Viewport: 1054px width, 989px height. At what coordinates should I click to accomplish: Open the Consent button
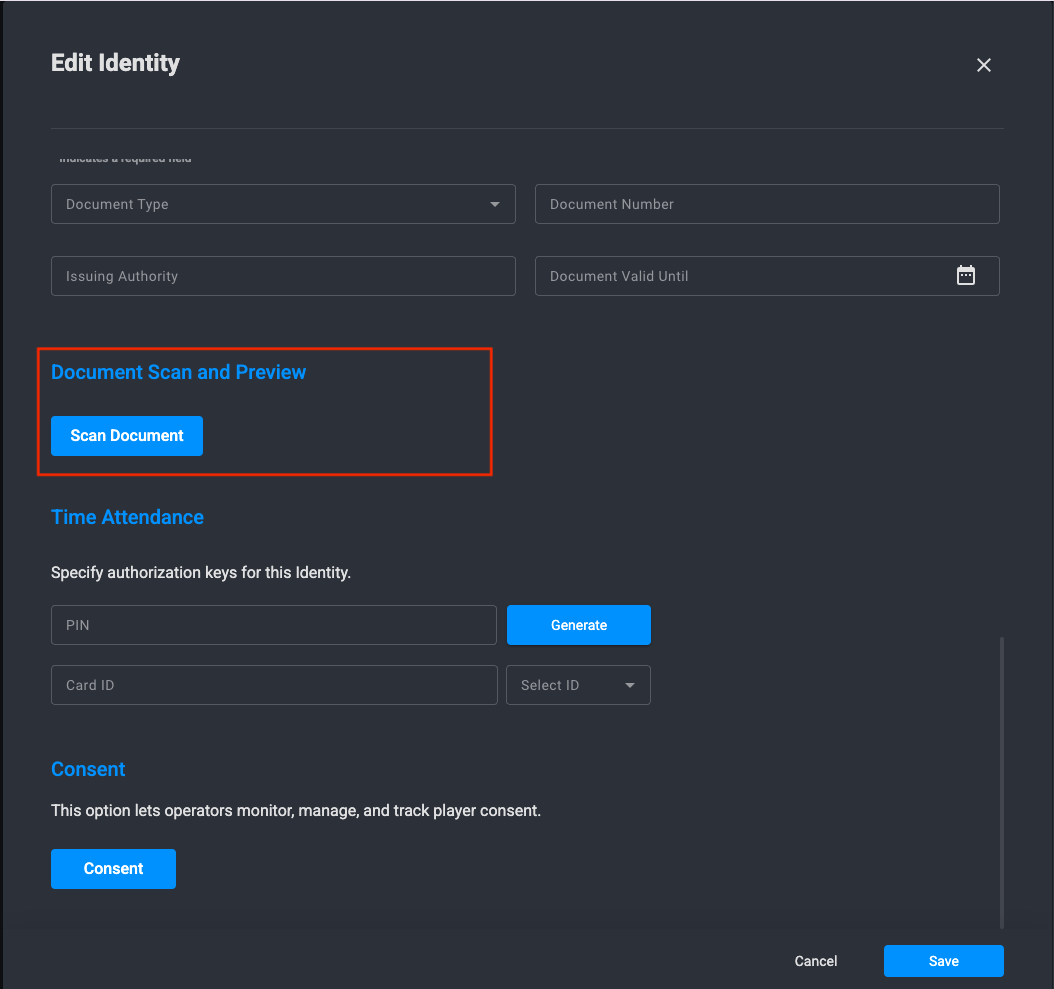pyautogui.click(x=114, y=869)
